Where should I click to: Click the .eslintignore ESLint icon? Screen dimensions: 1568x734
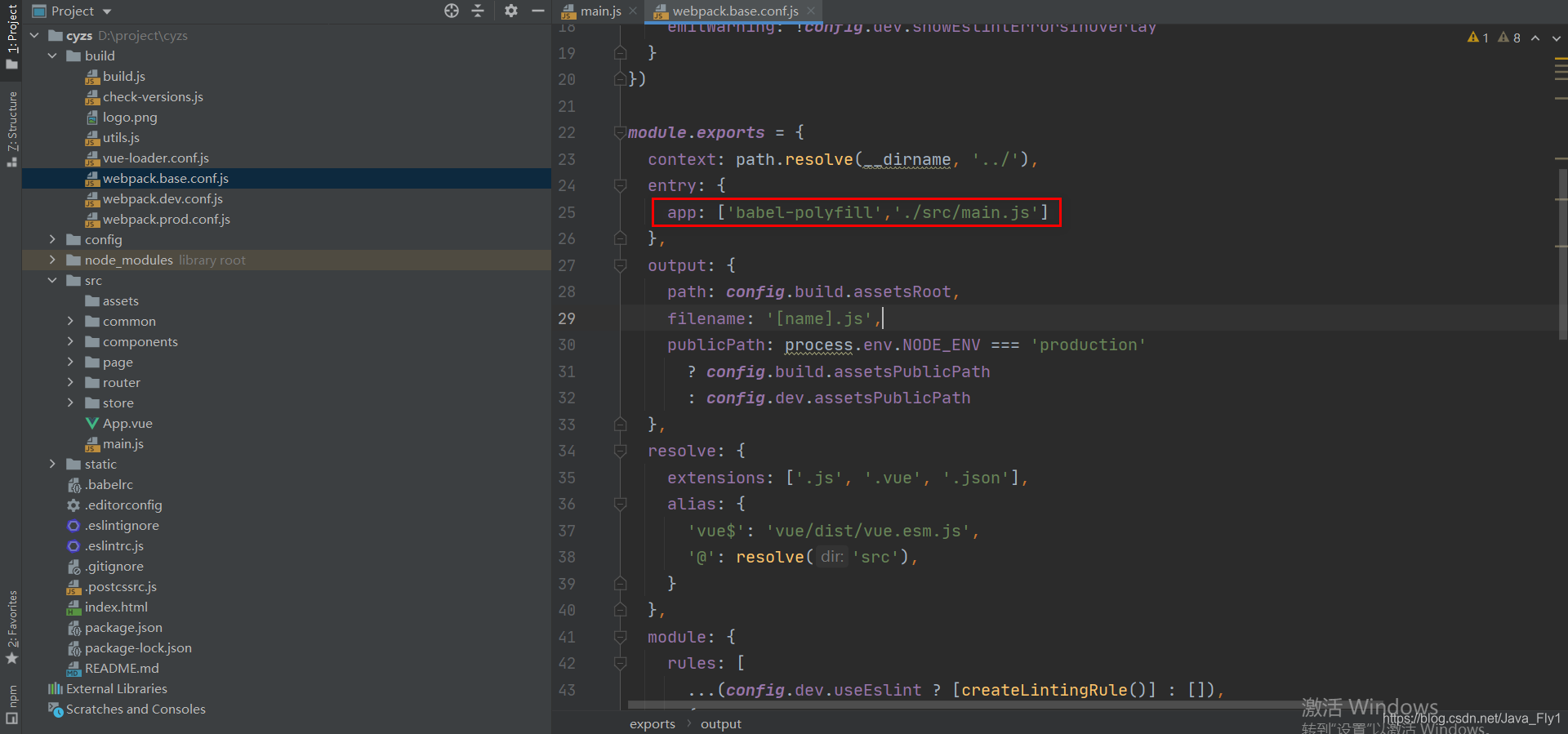[73, 526]
